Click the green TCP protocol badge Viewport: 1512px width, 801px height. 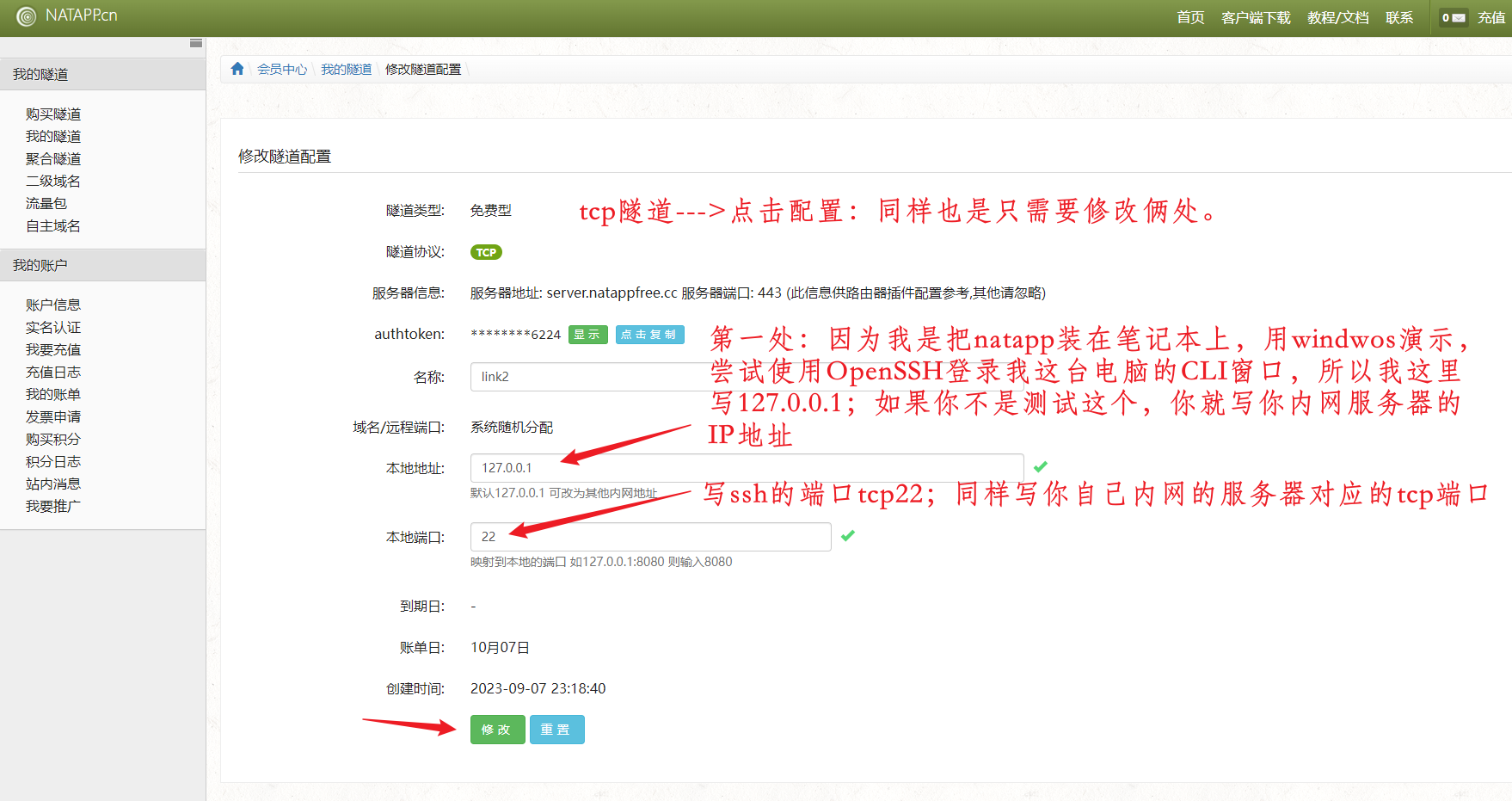486,252
